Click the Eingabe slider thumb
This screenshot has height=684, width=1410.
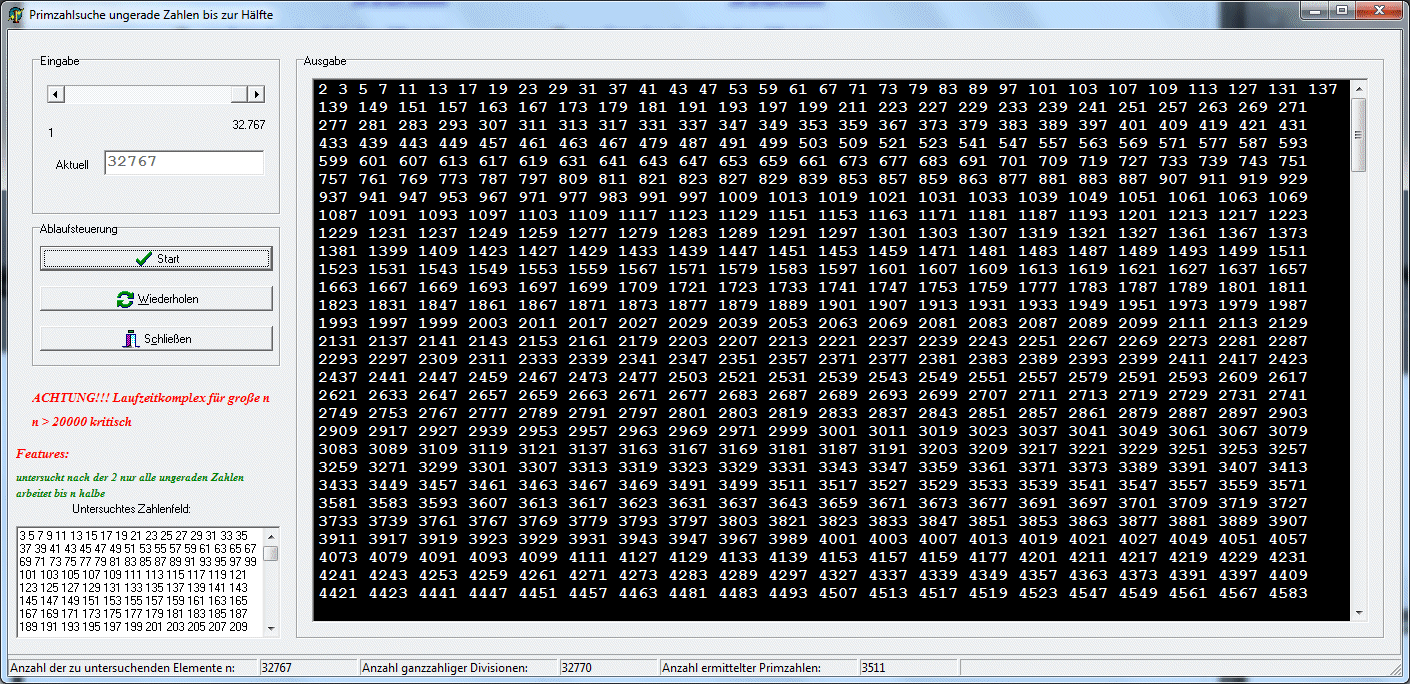239,94
